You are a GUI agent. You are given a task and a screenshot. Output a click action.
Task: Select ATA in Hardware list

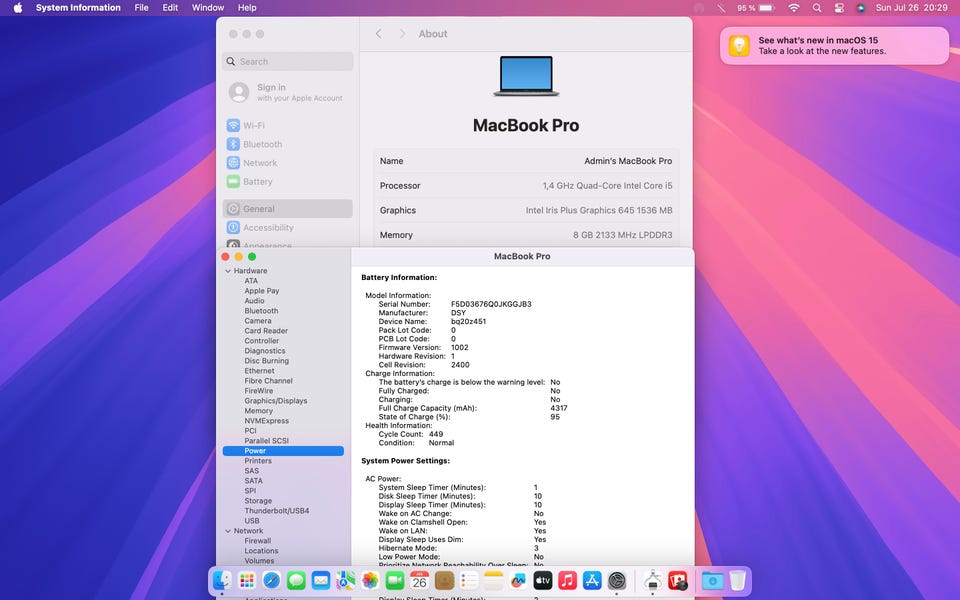click(x=251, y=281)
